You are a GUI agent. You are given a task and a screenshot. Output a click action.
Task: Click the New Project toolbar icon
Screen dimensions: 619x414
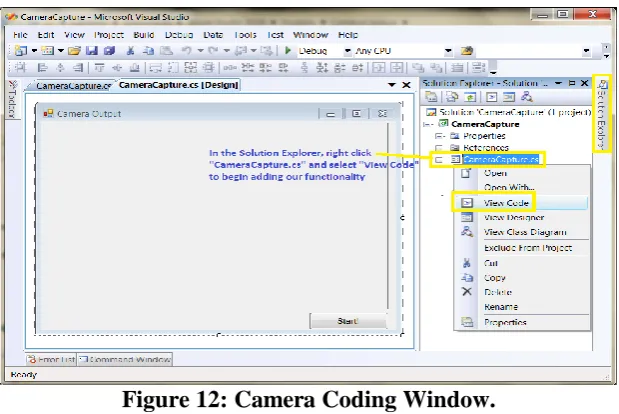[21, 51]
